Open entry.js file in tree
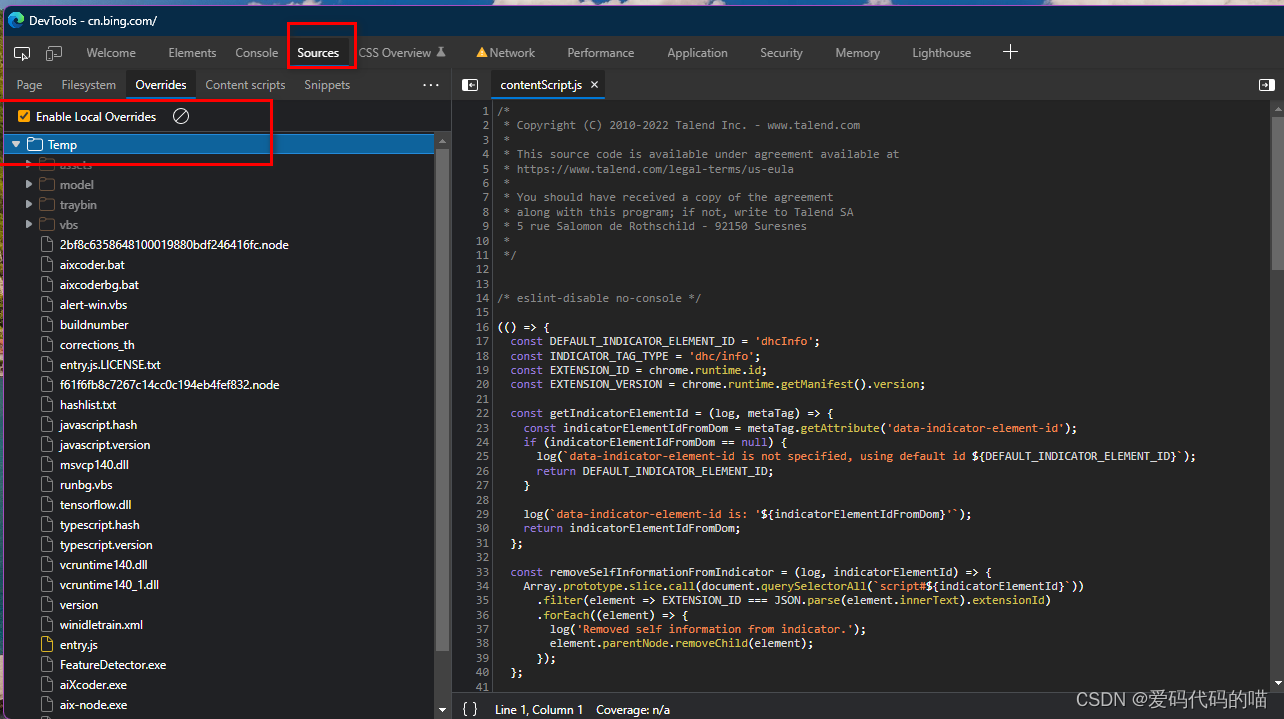The height and width of the screenshot is (719, 1284). tap(79, 645)
